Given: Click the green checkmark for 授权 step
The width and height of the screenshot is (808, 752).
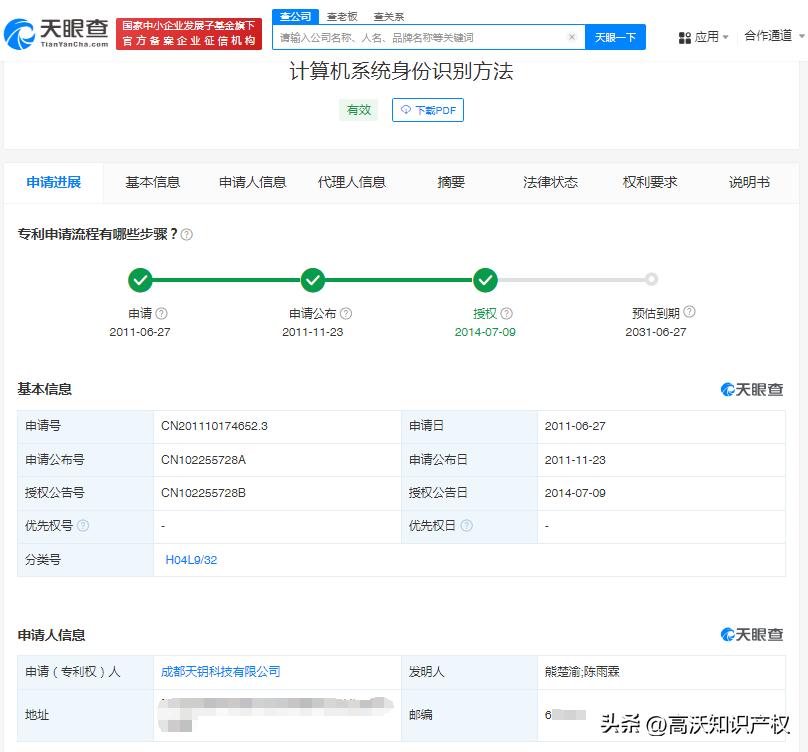Looking at the screenshot, I should click(x=486, y=281).
